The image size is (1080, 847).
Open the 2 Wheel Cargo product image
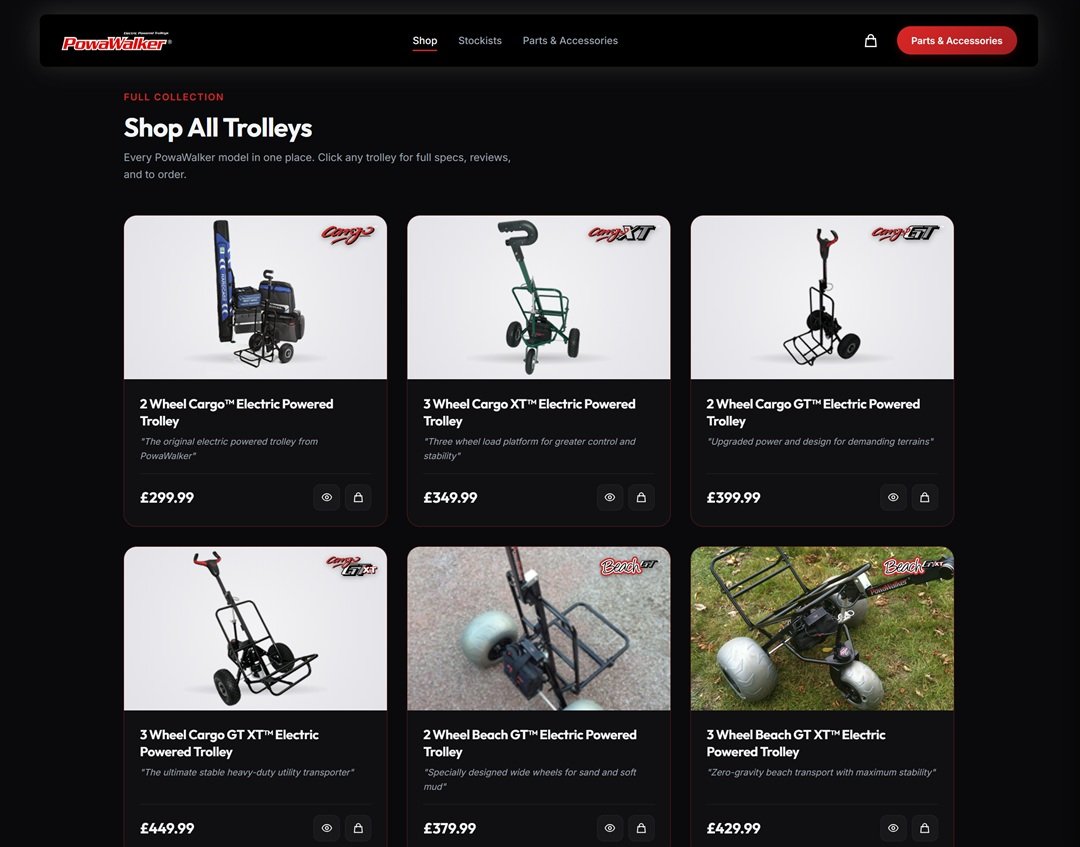coord(256,297)
